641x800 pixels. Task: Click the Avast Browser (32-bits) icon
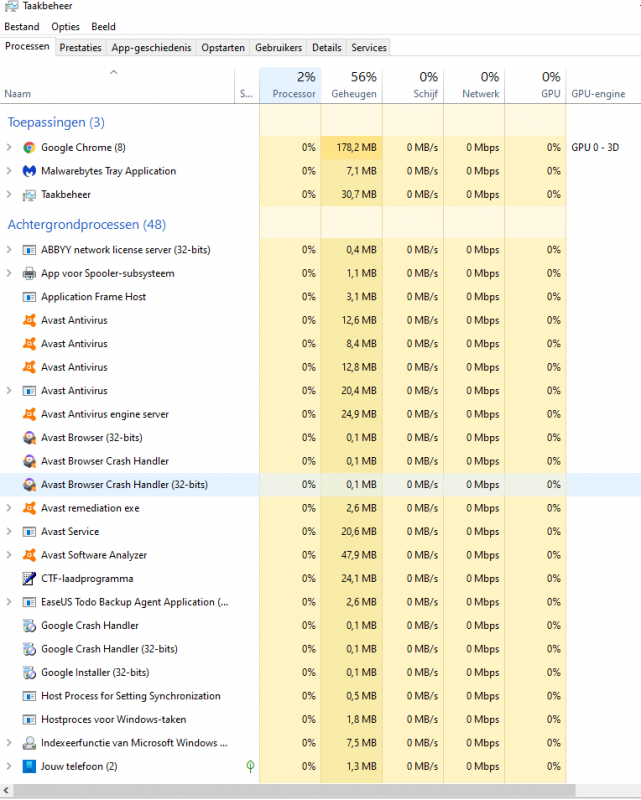click(x=30, y=438)
